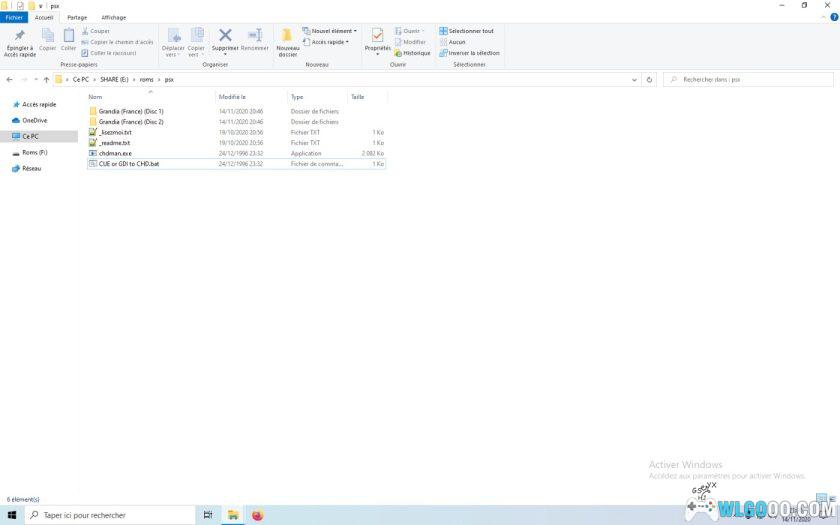
Task: Expand the Accès rapide ribbon dropdown
Action: (330, 42)
